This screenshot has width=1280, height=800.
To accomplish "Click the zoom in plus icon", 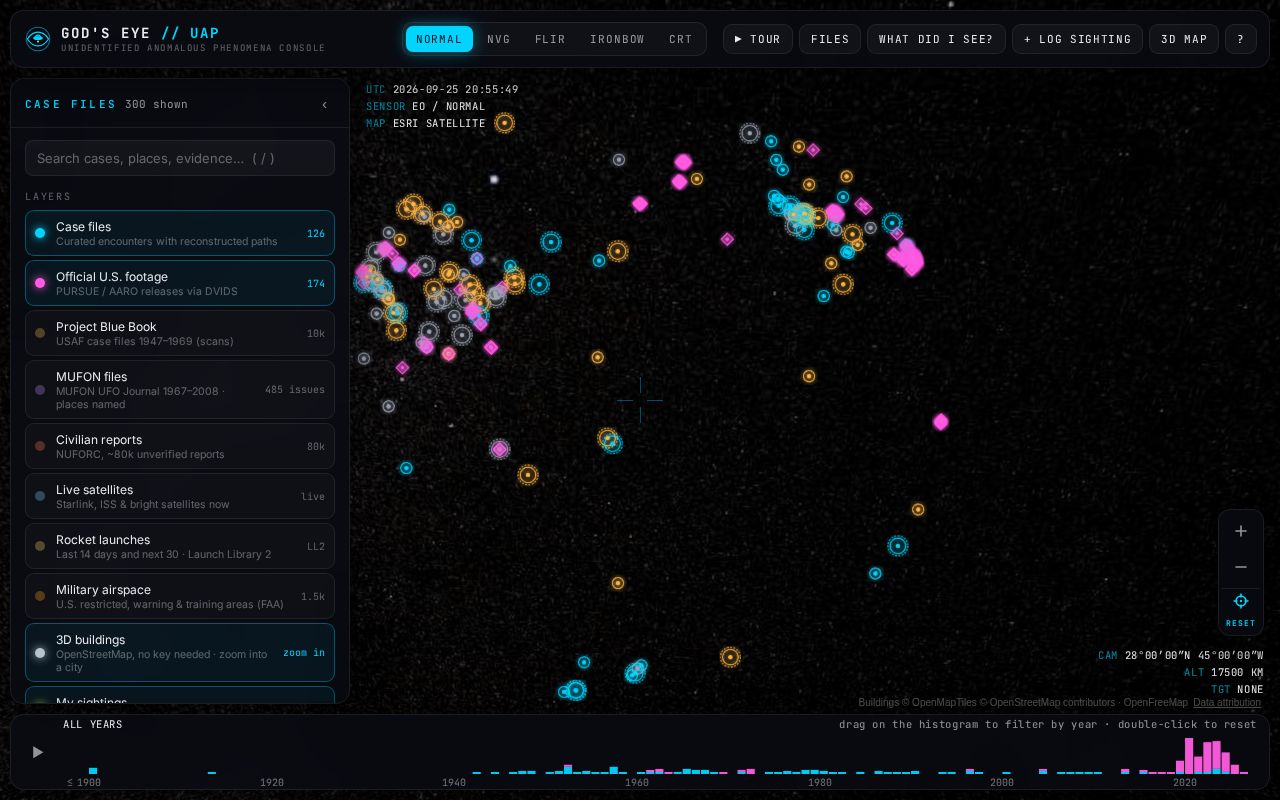I will 1241,531.
